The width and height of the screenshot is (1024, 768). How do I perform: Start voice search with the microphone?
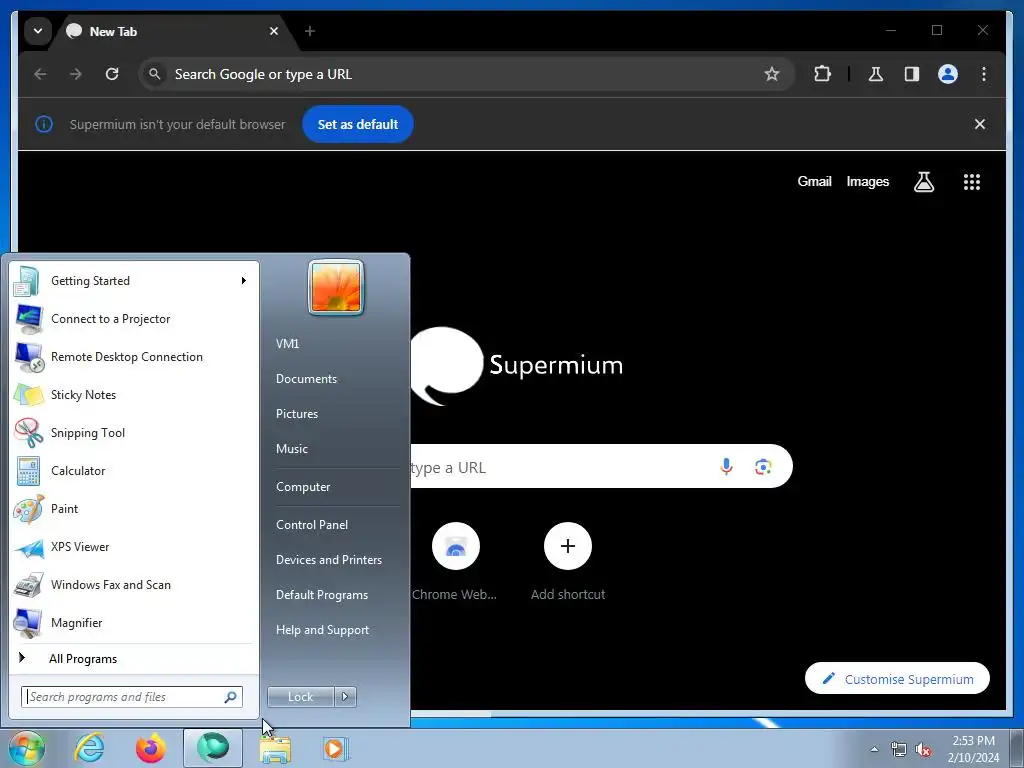pyautogui.click(x=726, y=466)
